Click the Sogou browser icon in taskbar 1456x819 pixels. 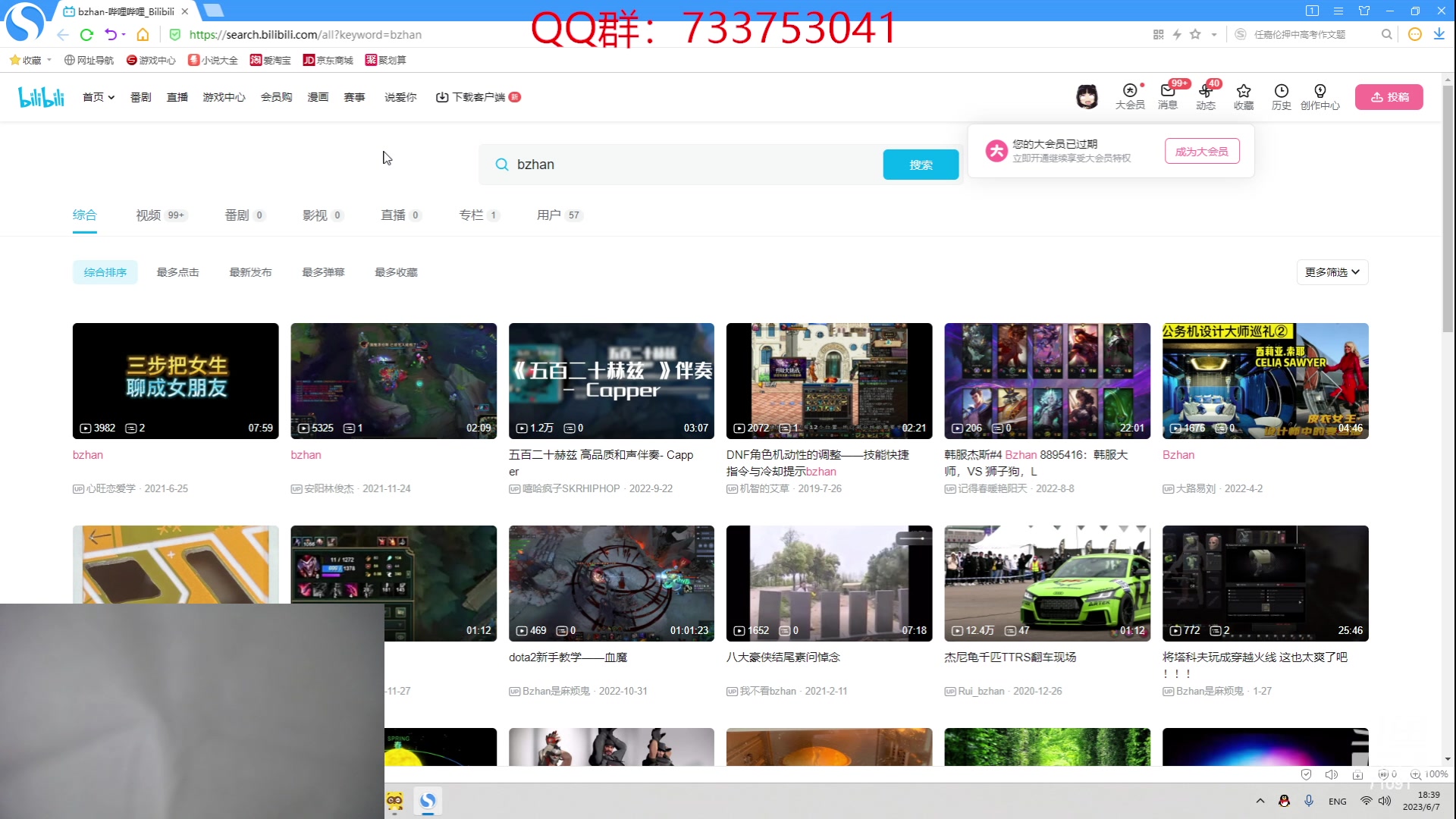coord(428,801)
